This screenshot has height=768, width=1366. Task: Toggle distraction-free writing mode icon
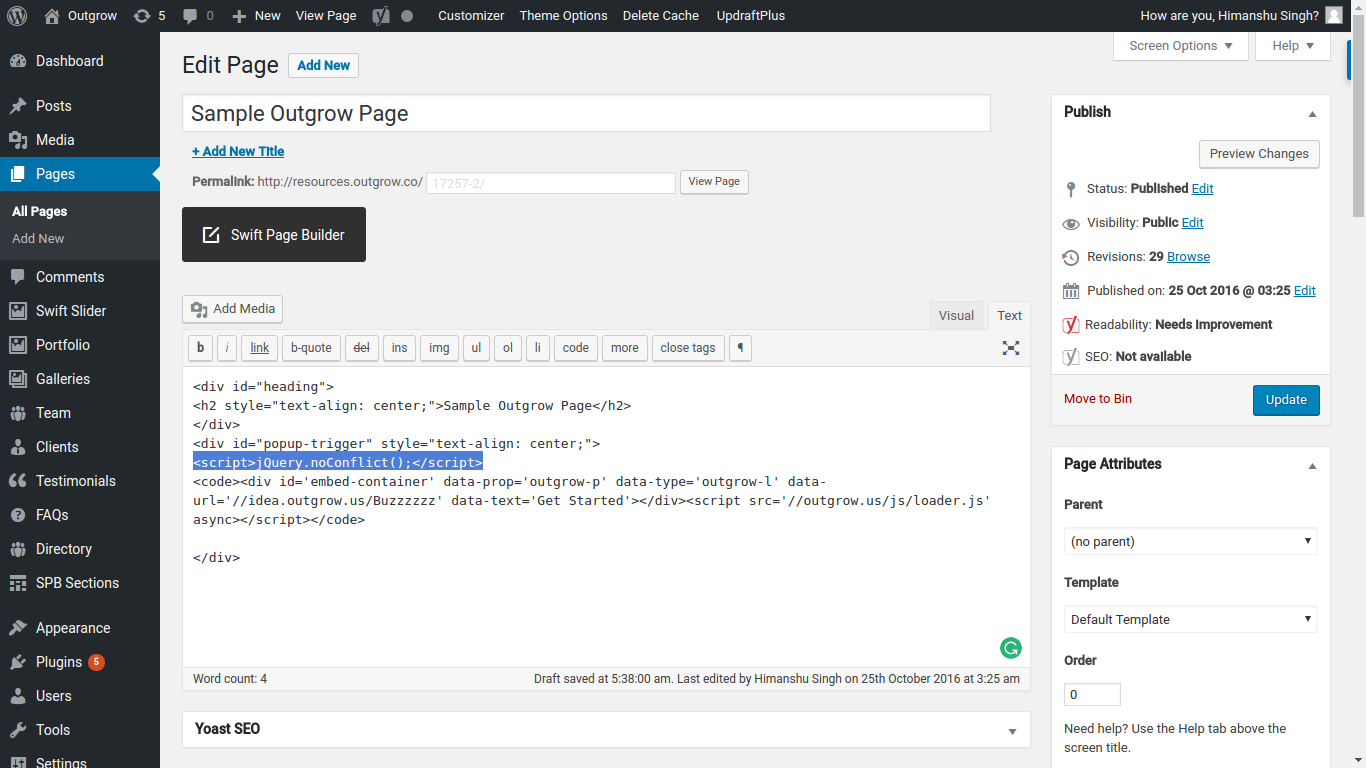coord(1011,348)
